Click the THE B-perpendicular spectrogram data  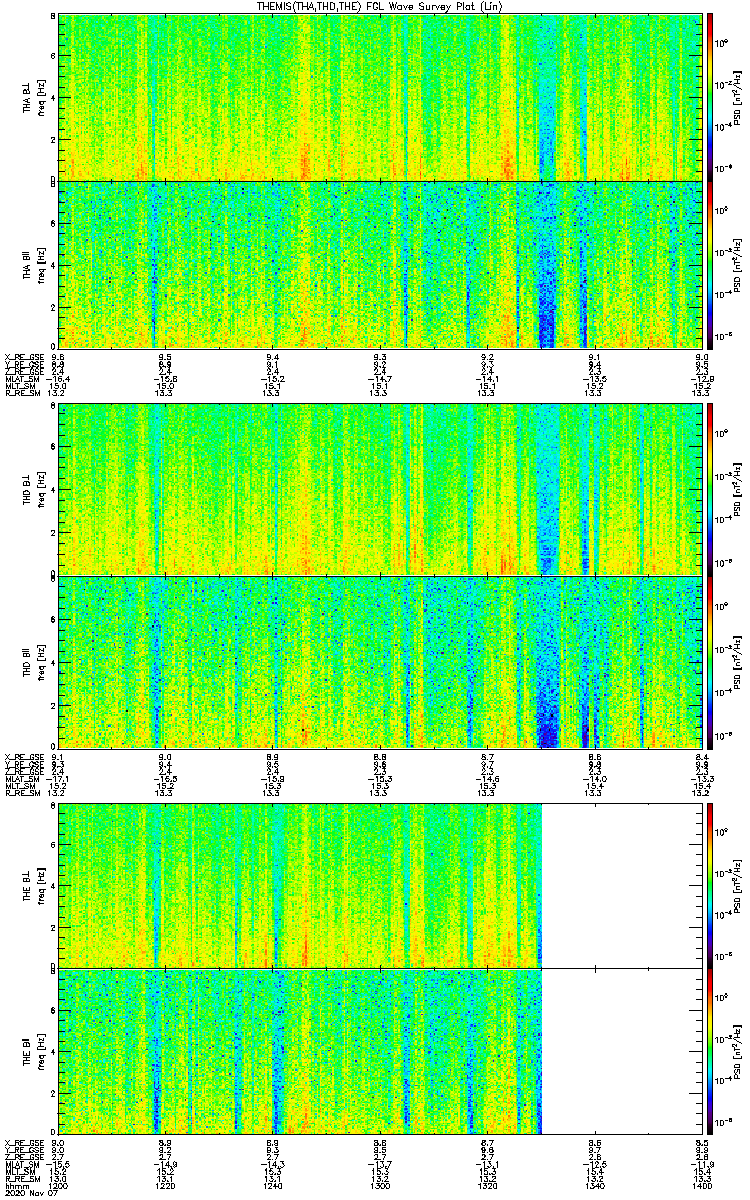[x=300, y=884]
